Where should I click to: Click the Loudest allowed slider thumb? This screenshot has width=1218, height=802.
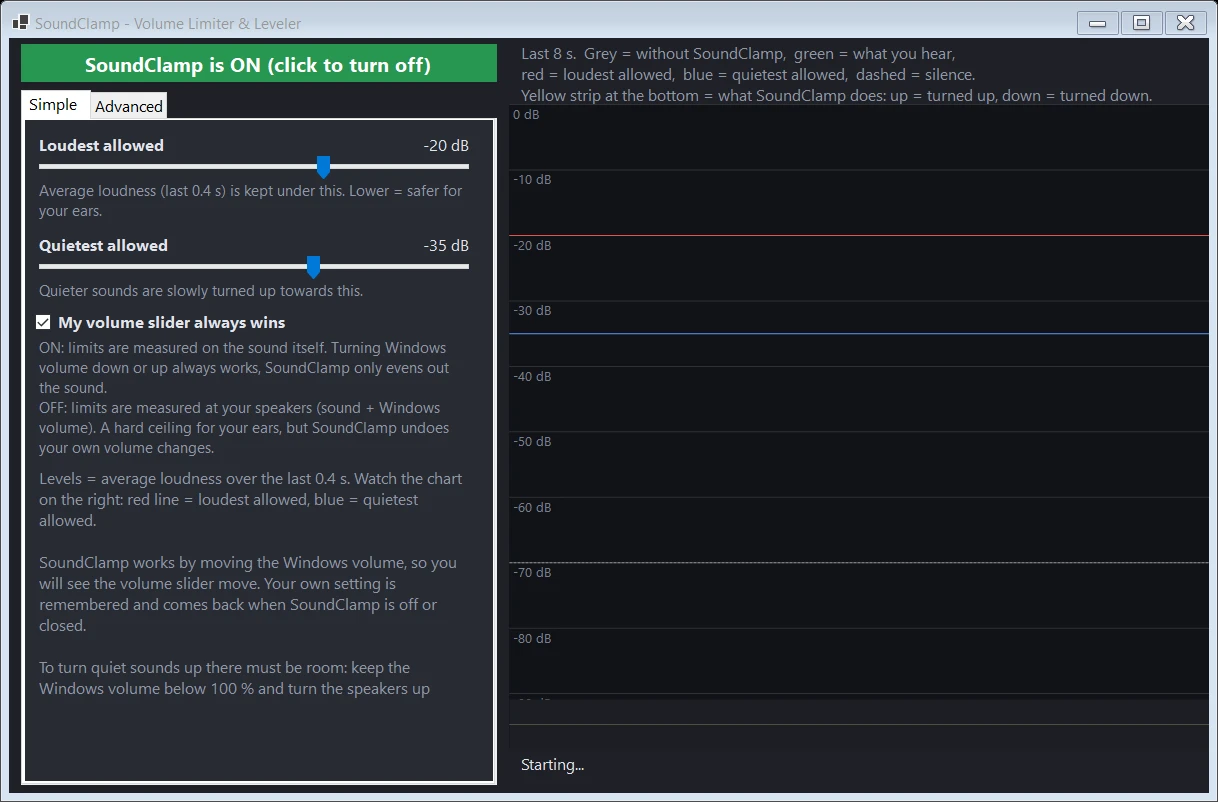[323, 167]
